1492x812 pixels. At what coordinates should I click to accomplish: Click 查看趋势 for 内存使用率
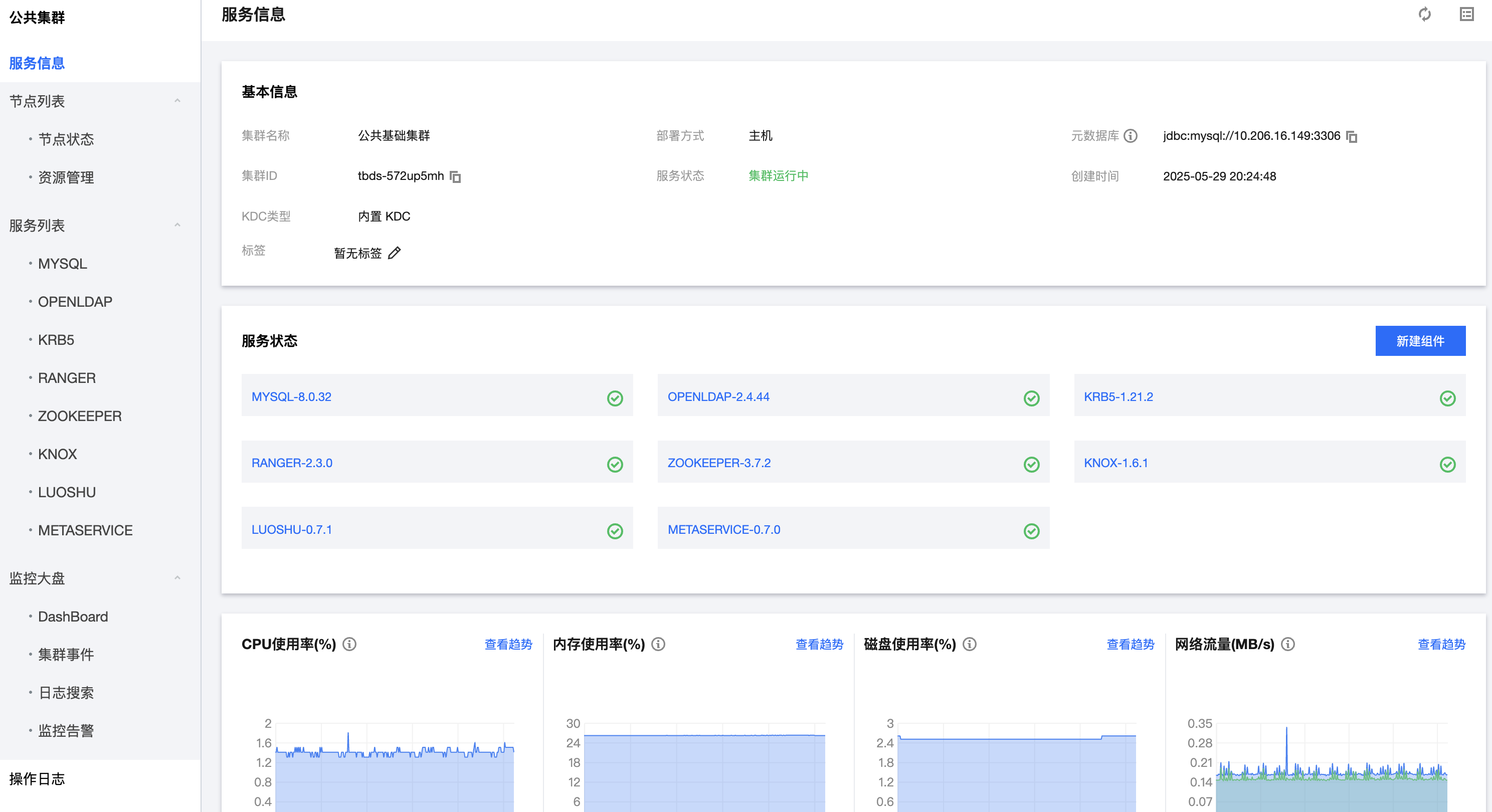819,644
